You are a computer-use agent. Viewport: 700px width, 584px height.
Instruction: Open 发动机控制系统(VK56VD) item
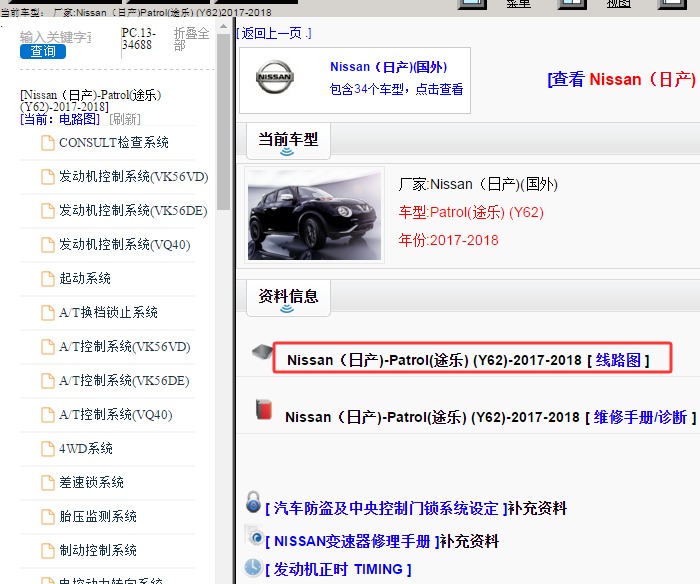point(133,176)
